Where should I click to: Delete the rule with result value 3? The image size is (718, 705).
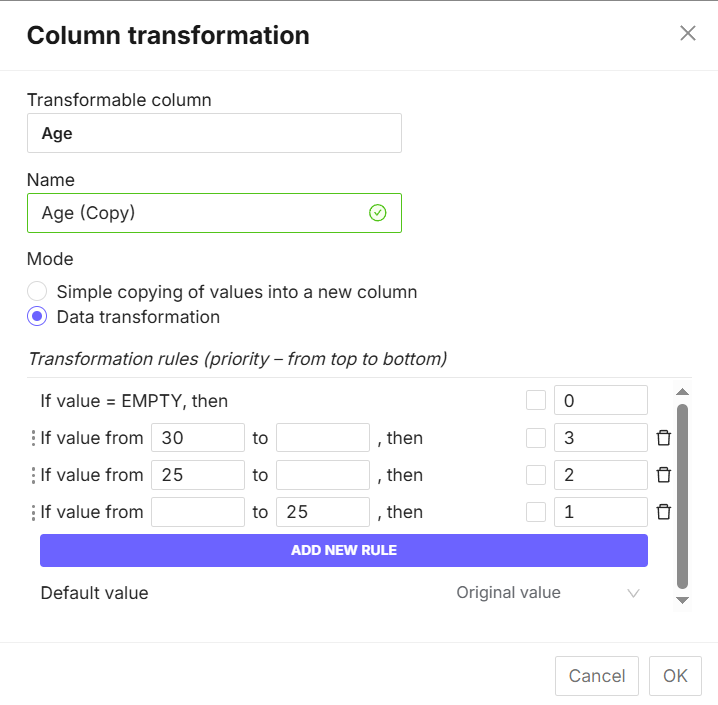664,438
